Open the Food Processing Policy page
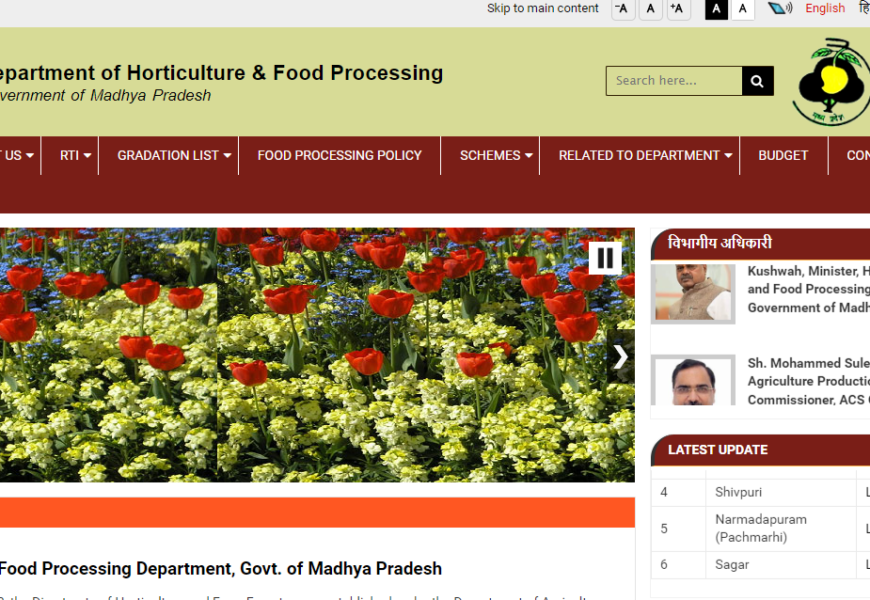Screen dimensions: 870x600 click(x=339, y=155)
